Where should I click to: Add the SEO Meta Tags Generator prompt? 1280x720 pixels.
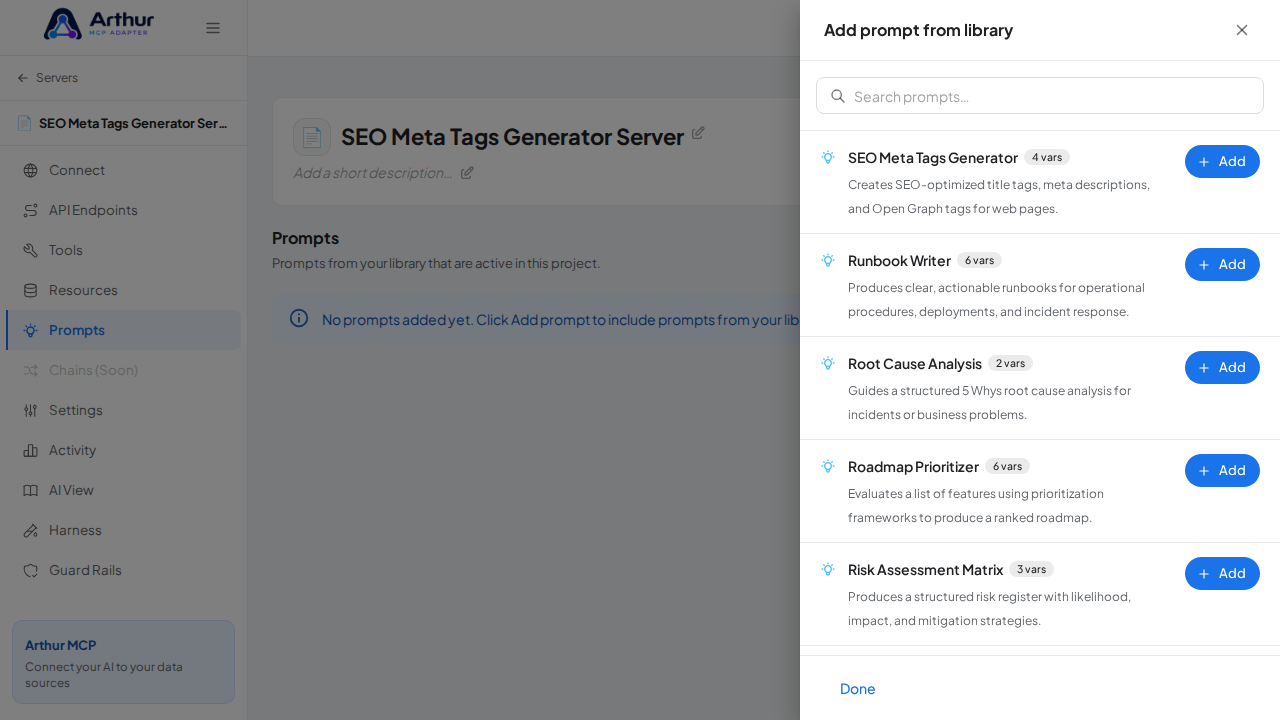click(1222, 161)
